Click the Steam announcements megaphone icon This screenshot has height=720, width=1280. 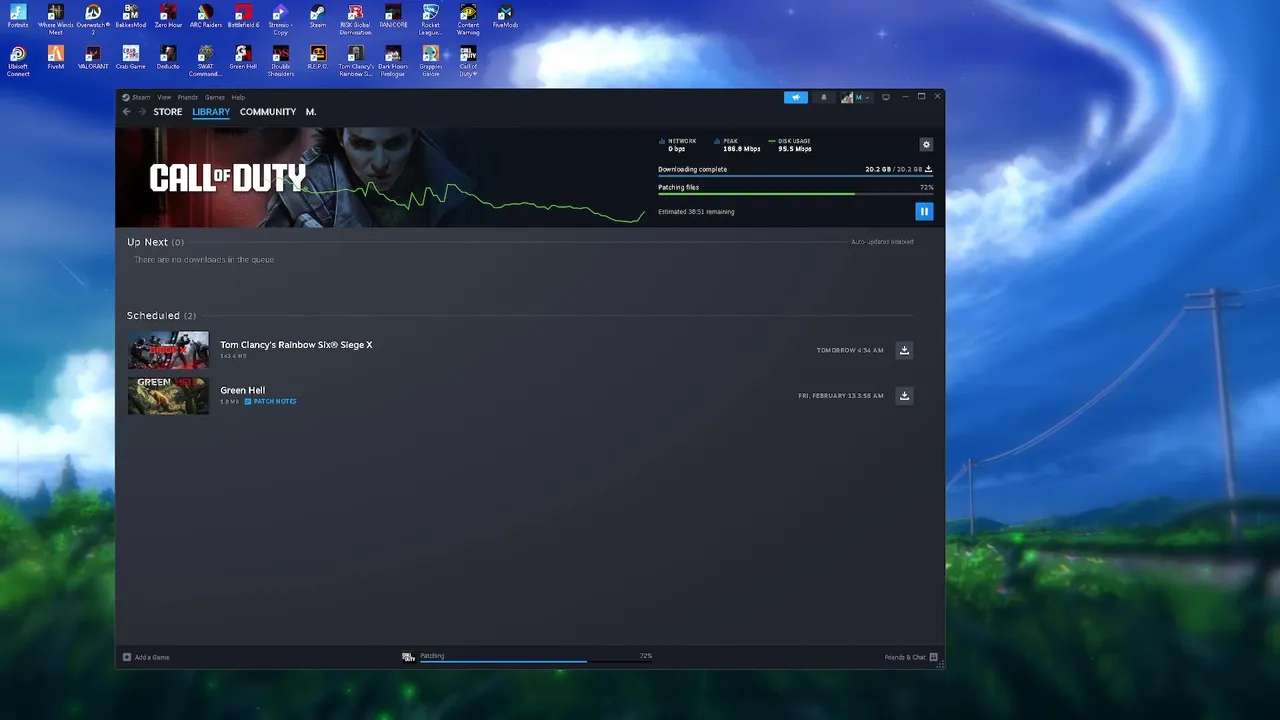796,97
